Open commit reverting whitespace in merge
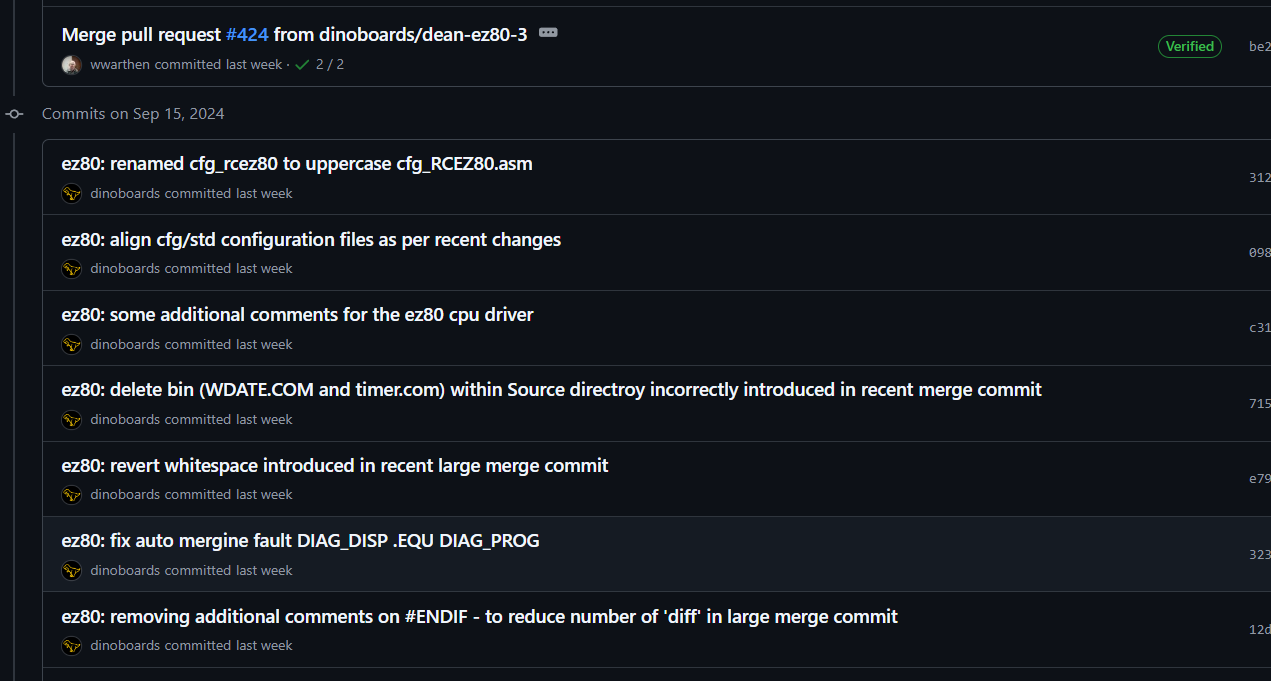The height and width of the screenshot is (681, 1271). click(x=335, y=466)
